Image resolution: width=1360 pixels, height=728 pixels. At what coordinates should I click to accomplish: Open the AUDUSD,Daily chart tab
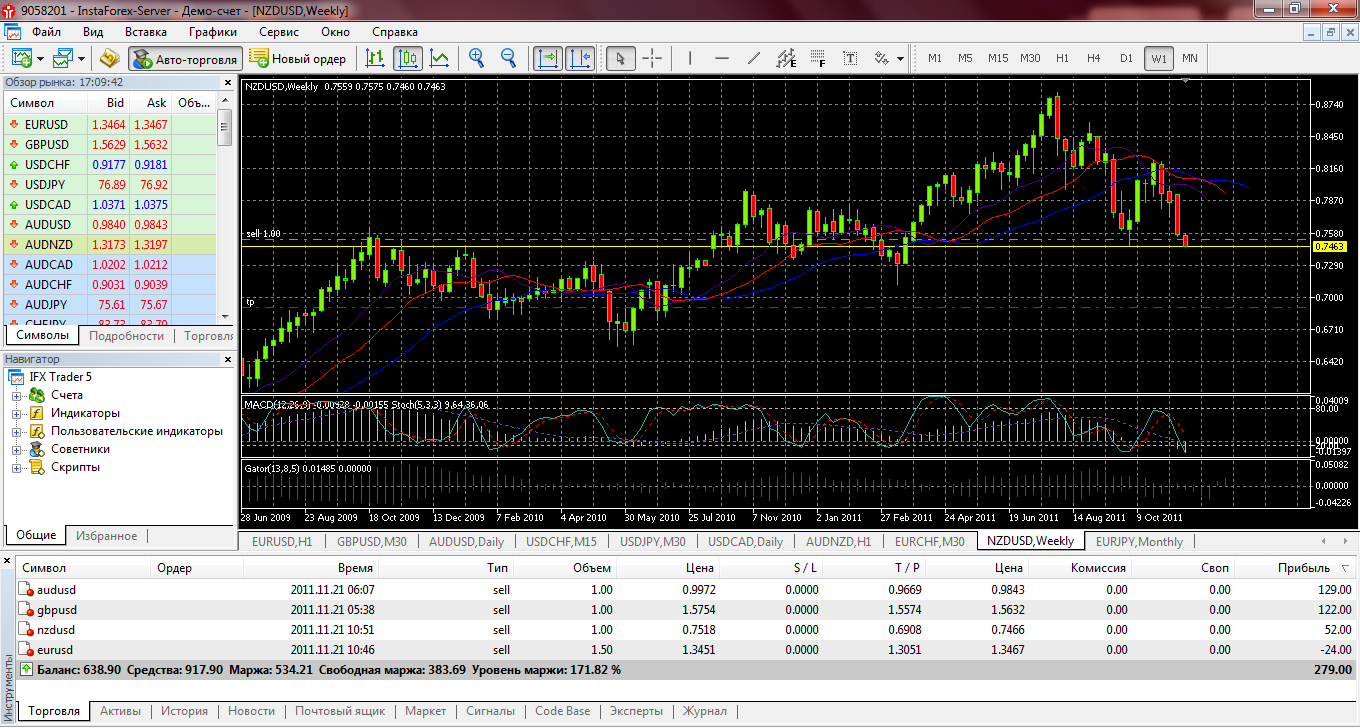pyautogui.click(x=467, y=541)
